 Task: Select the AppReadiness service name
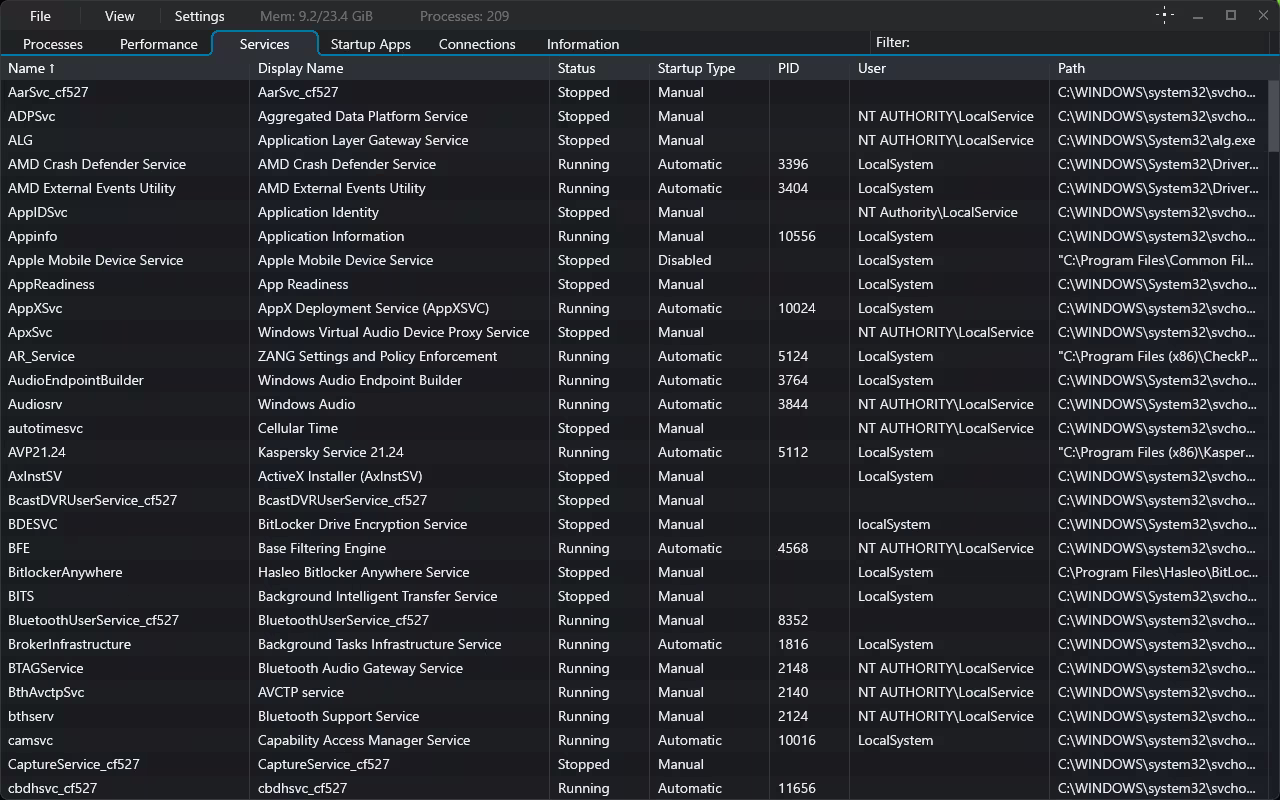[x=51, y=284]
